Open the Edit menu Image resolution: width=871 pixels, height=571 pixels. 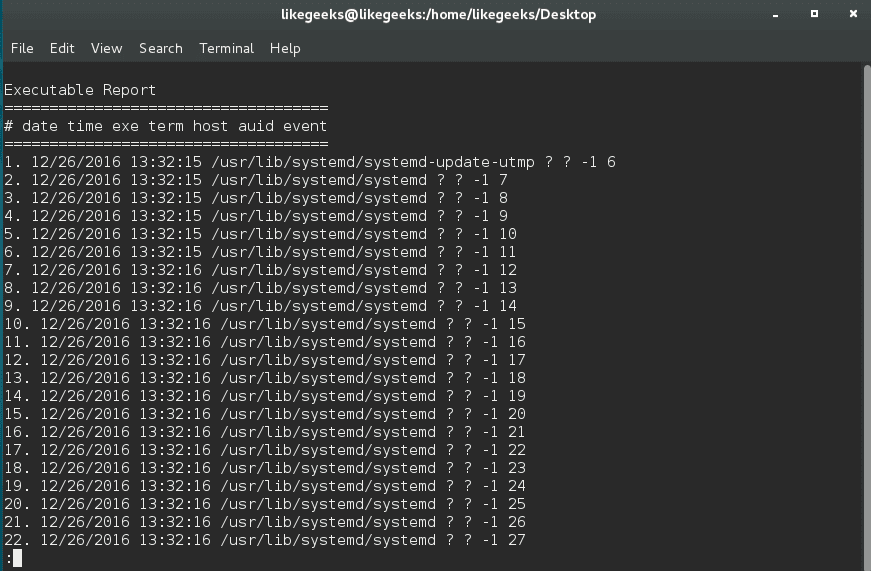point(62,48)
